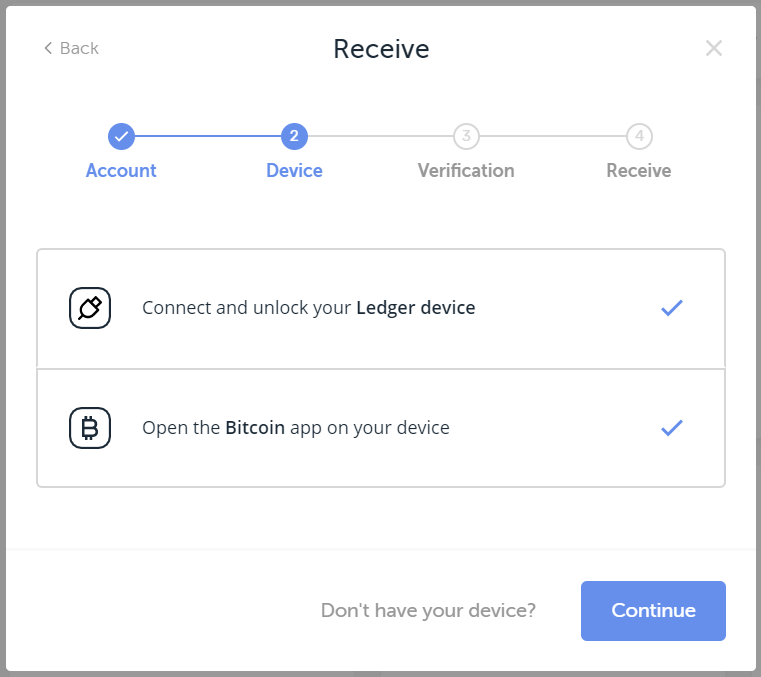Close the Receive dialog with X
The height and width of the screenshot is (677, 761).
click(713, 48)
